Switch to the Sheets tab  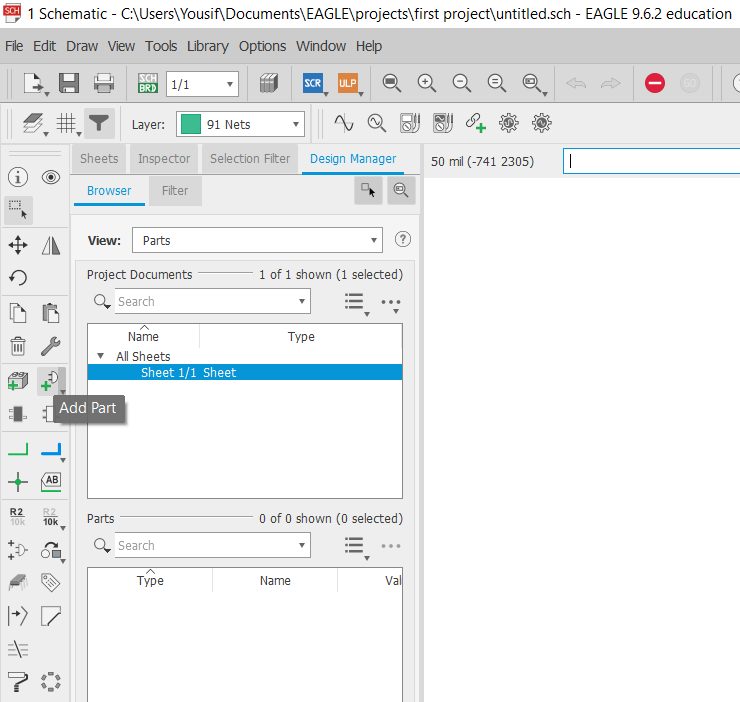coord(99,159)
